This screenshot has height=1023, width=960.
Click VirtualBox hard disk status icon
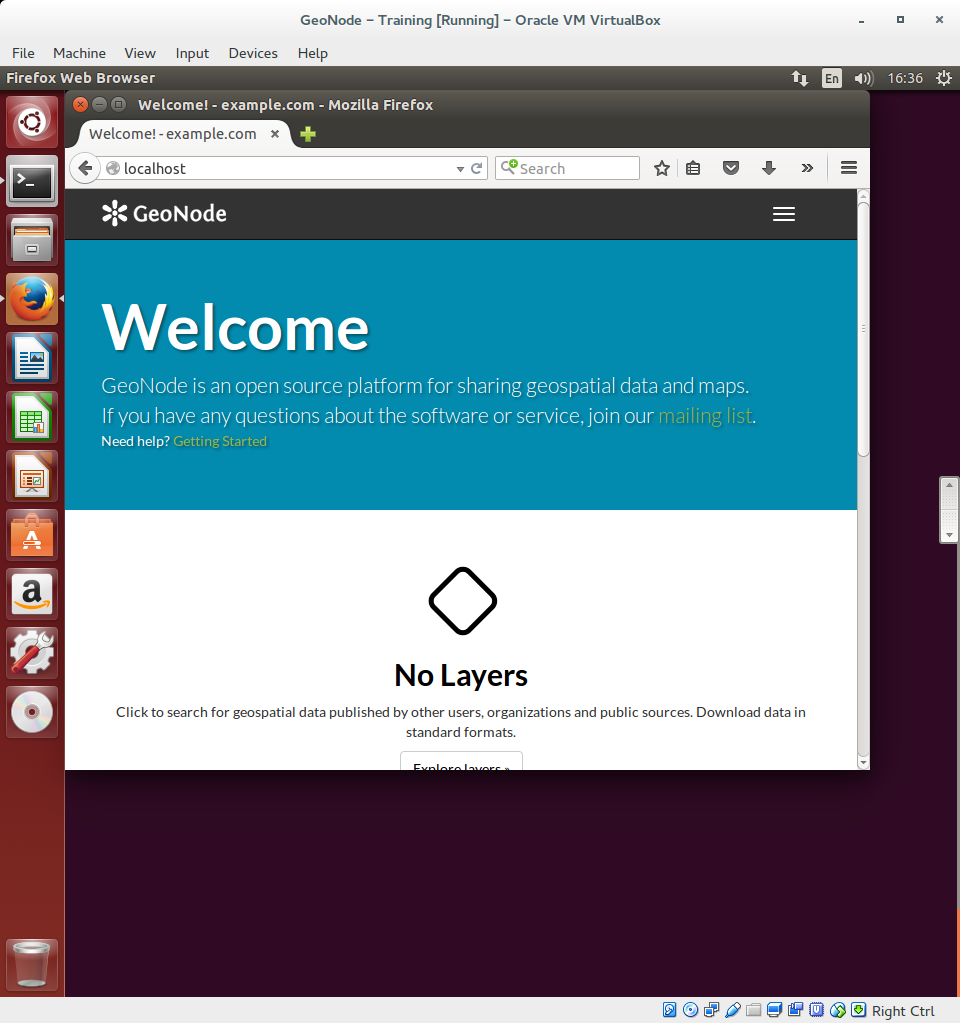coord(670,1010)
